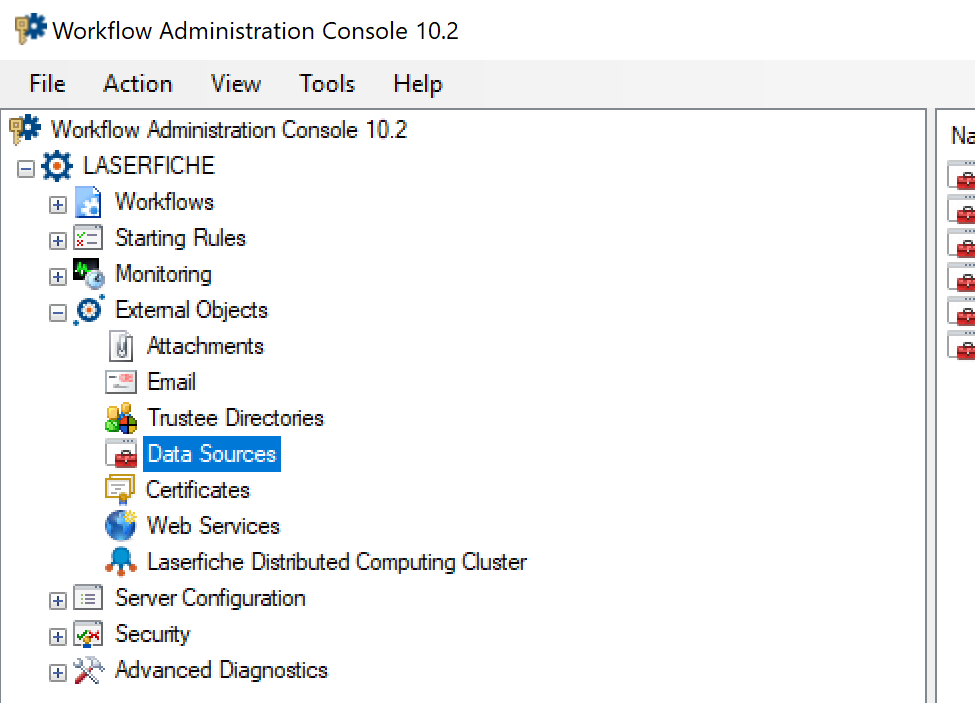Collapse the External Objects node
The height and width of the screenshot is (703, 975).
click(58, 313)
